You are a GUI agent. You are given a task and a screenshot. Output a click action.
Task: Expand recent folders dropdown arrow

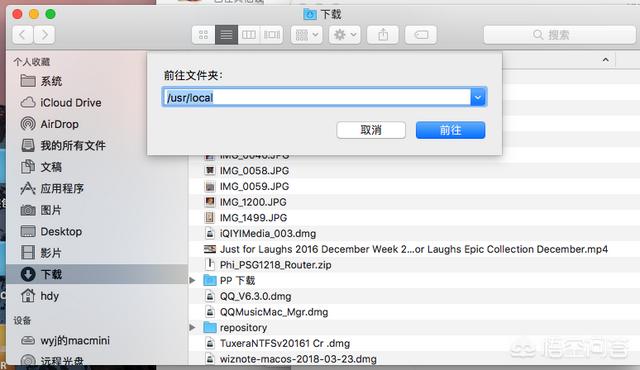coord(478,97)
